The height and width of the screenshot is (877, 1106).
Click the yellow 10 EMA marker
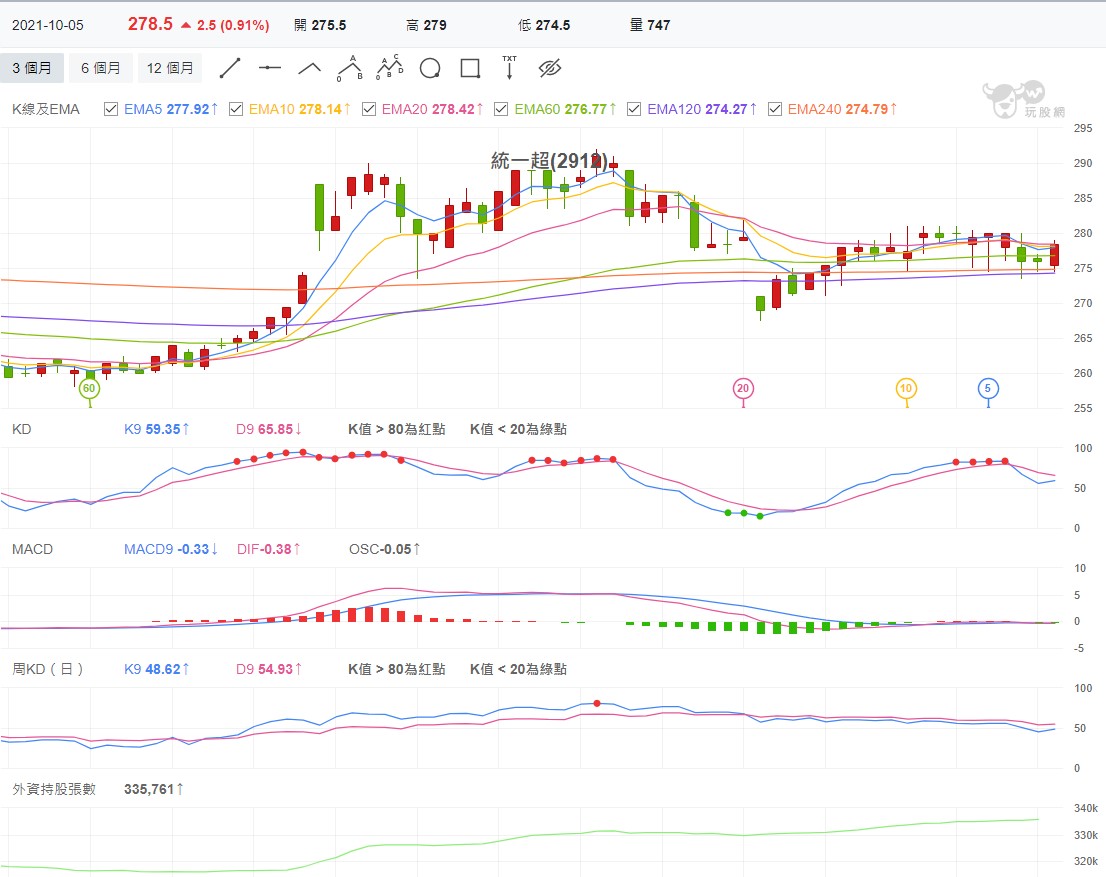[x=906, y=388]
